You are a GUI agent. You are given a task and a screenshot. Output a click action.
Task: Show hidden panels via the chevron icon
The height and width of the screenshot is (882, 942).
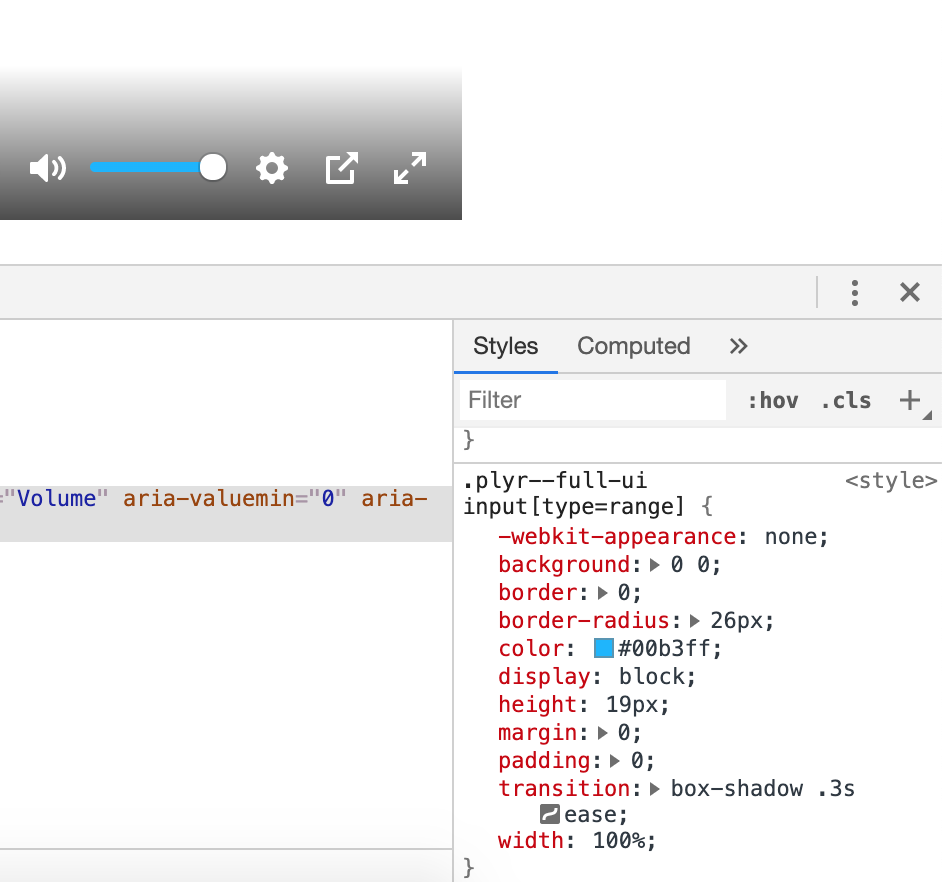pos(738,346)
